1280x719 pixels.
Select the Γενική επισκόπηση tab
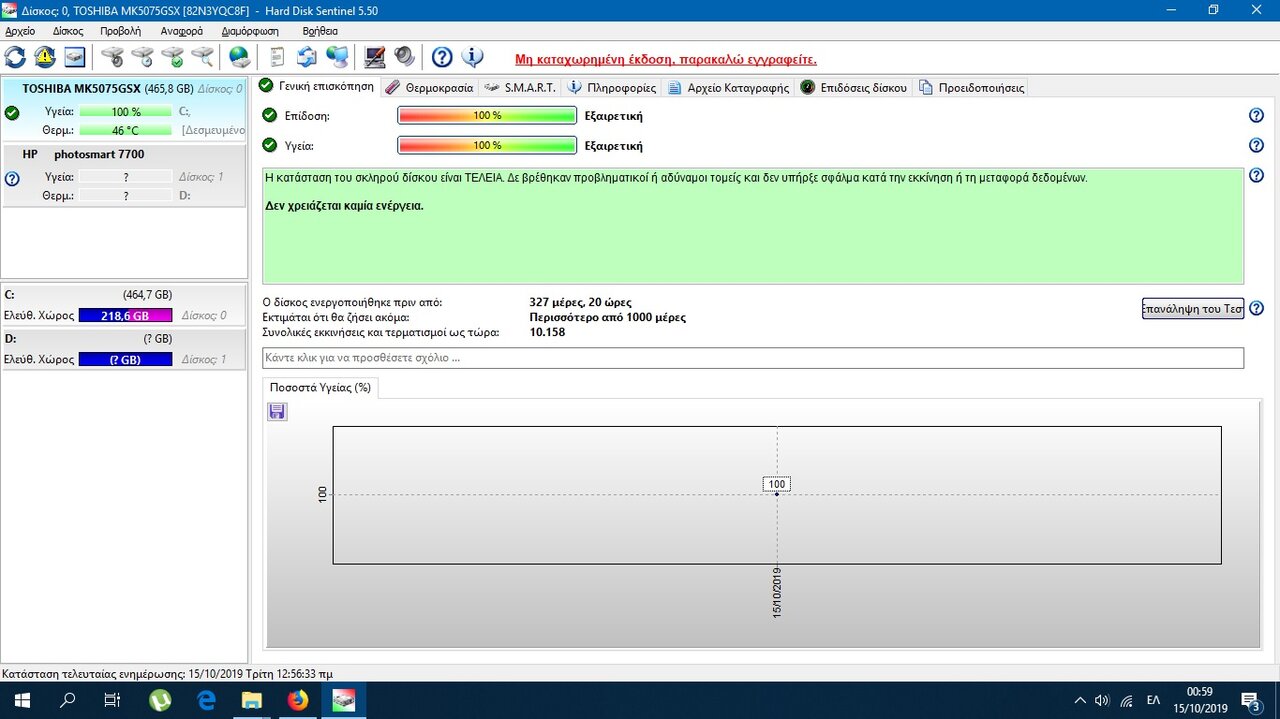(317, 86)
